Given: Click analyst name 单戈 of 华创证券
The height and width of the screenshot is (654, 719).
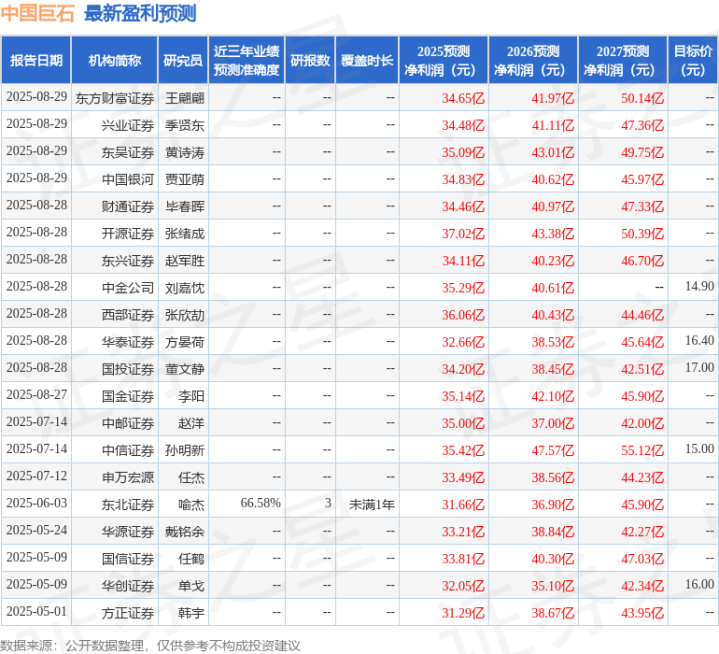Looking at the screenshot, I should pos(184,584).
